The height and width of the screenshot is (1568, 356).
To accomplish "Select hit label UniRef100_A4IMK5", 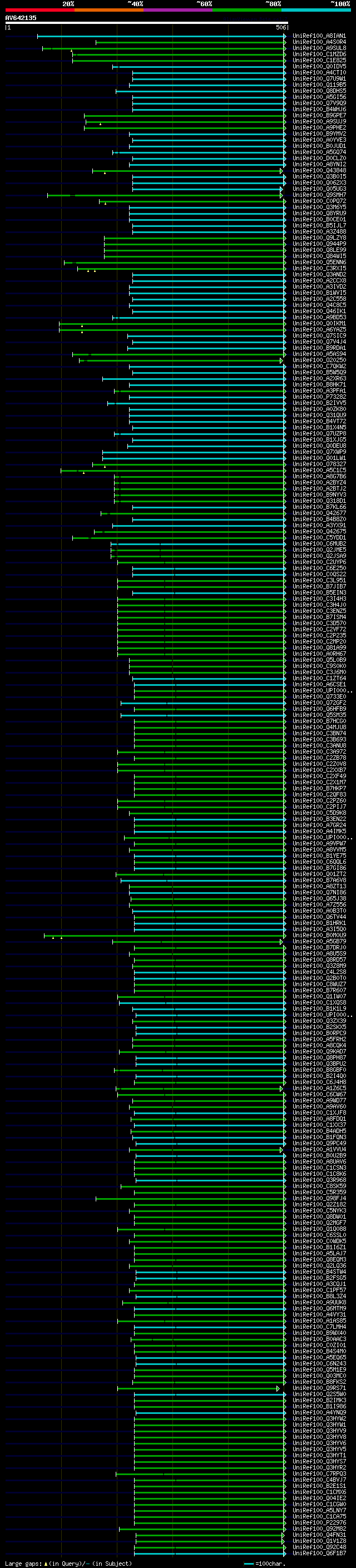I will click(x=319, y=831).
